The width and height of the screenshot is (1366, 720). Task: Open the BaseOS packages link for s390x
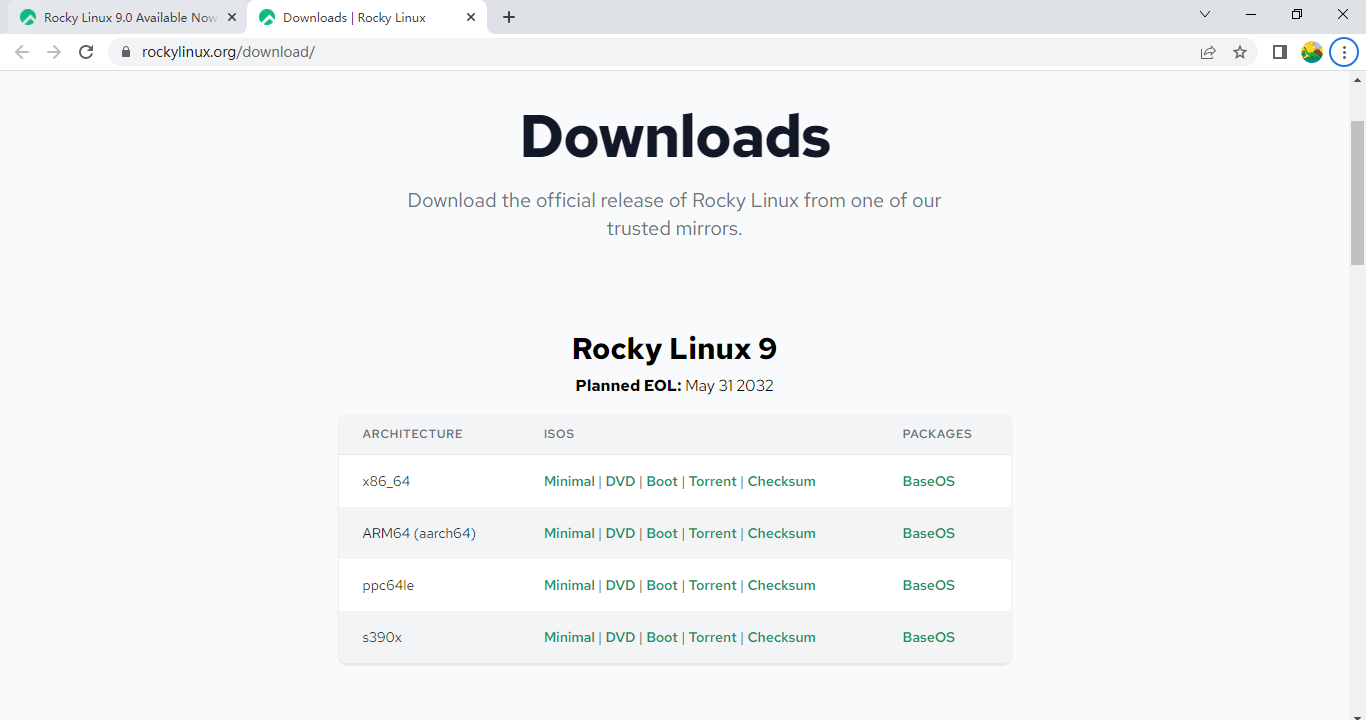(928, 637)
